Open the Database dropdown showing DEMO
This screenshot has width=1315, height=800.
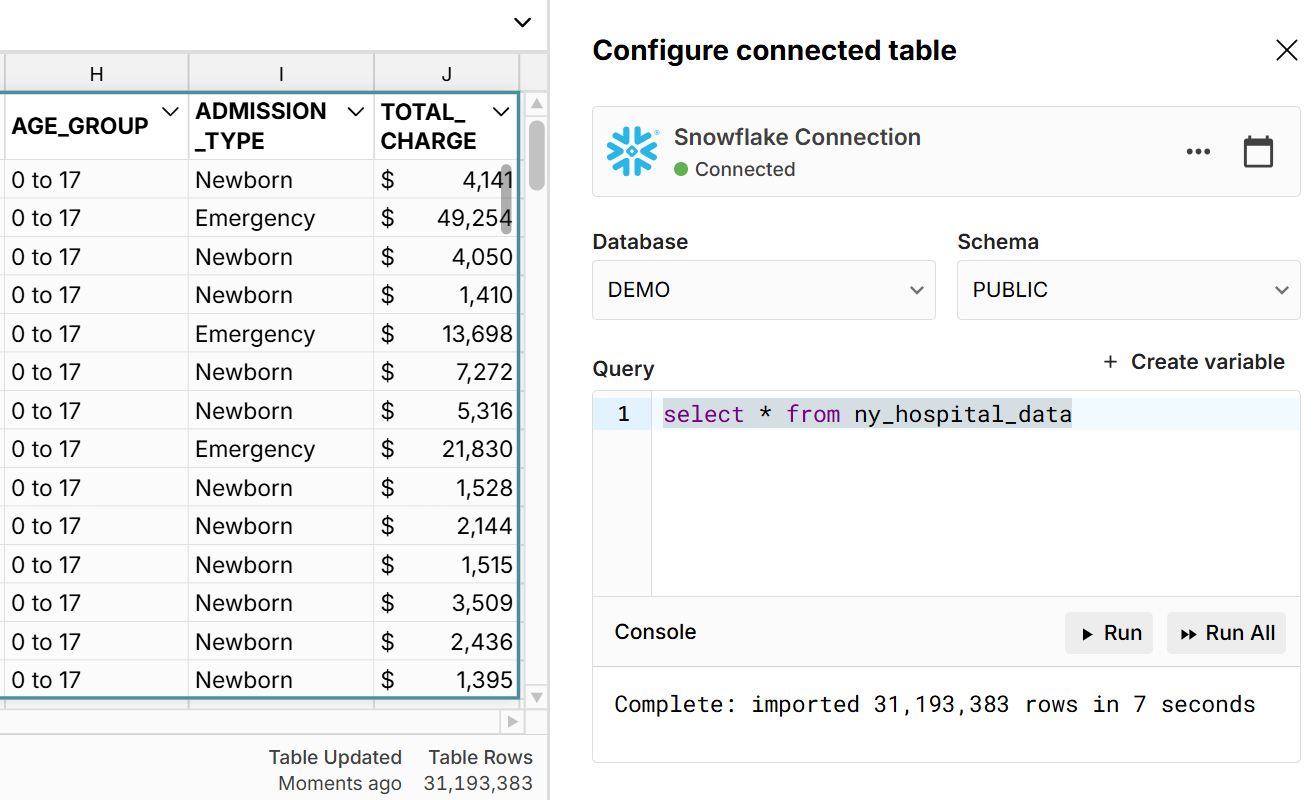pyautogui.click(x=763, y=290)
